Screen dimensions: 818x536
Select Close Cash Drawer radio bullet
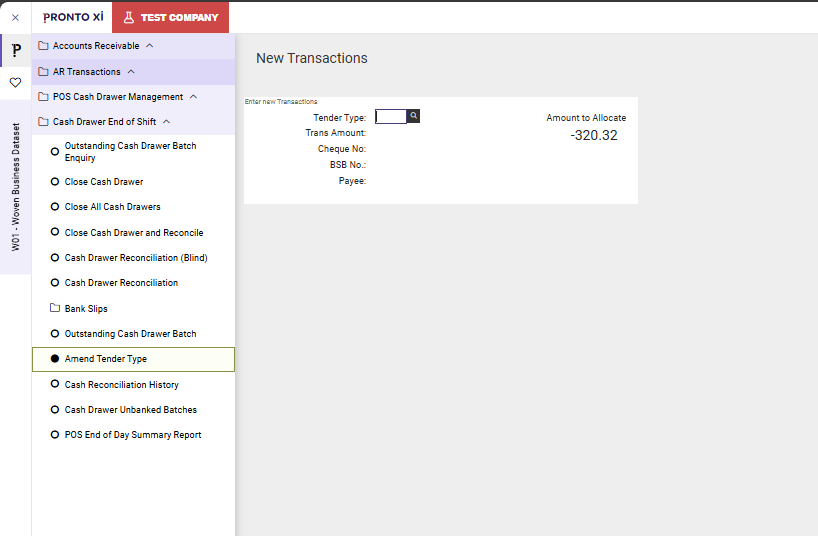[x=55, y=182]
